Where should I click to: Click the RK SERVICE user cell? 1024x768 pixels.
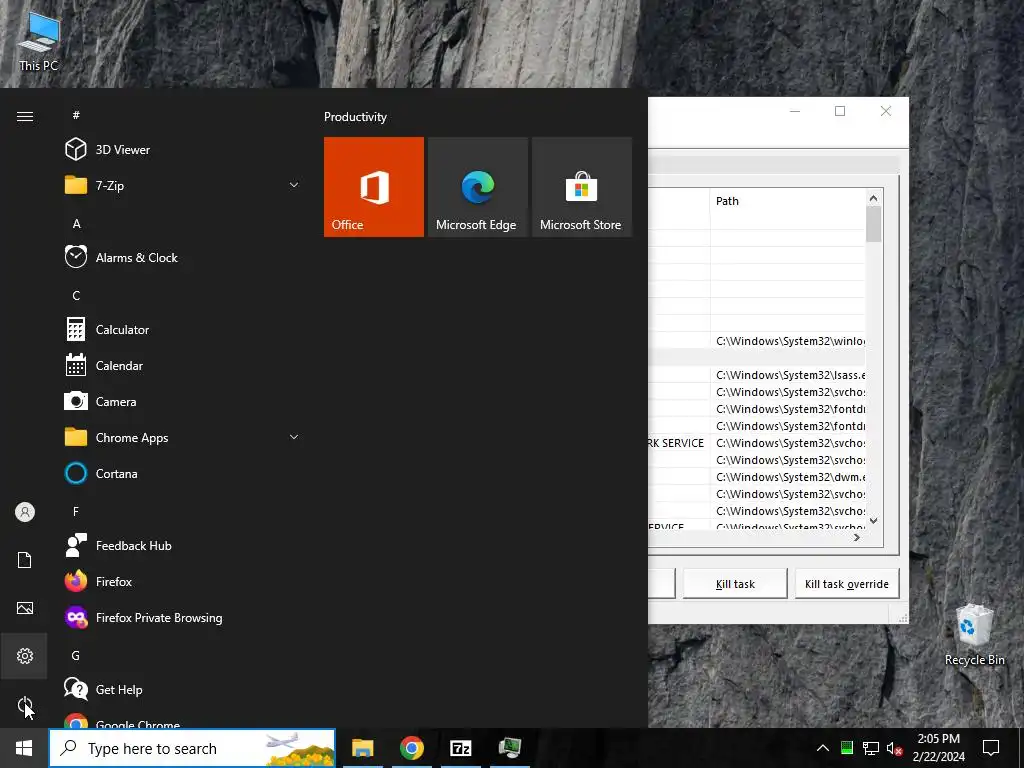pos(678,443)
